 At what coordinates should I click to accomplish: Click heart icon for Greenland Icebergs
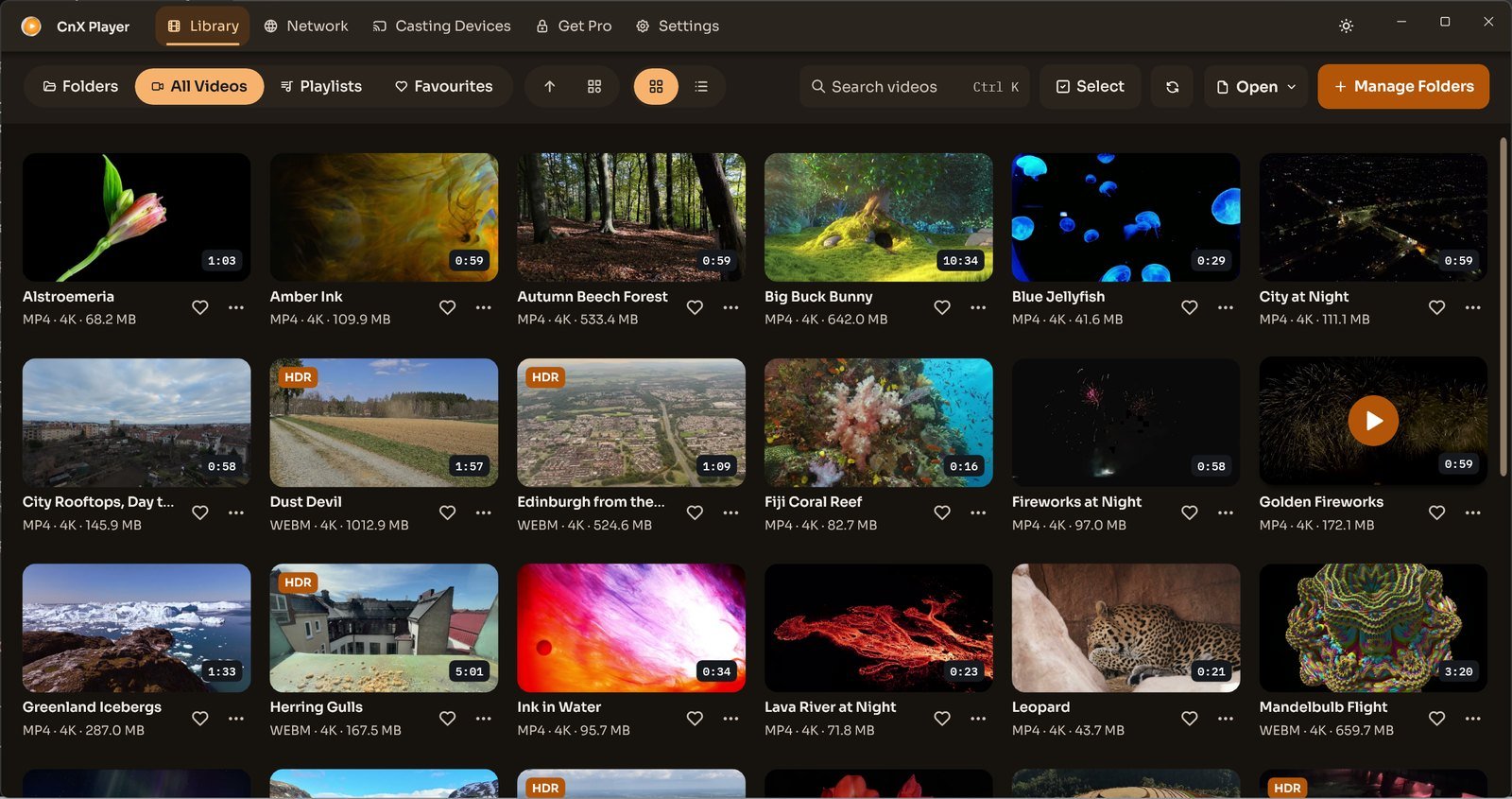click(200, 719)
